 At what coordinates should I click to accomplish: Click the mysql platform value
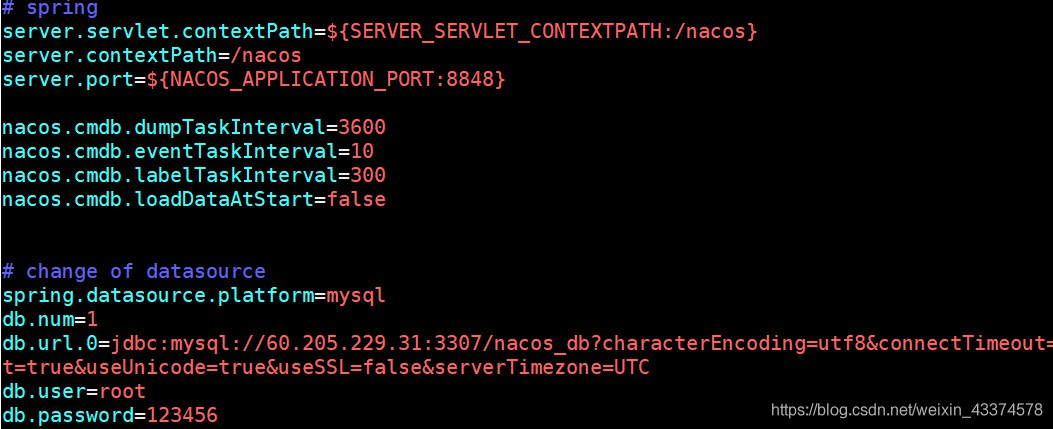click(356, 295)
